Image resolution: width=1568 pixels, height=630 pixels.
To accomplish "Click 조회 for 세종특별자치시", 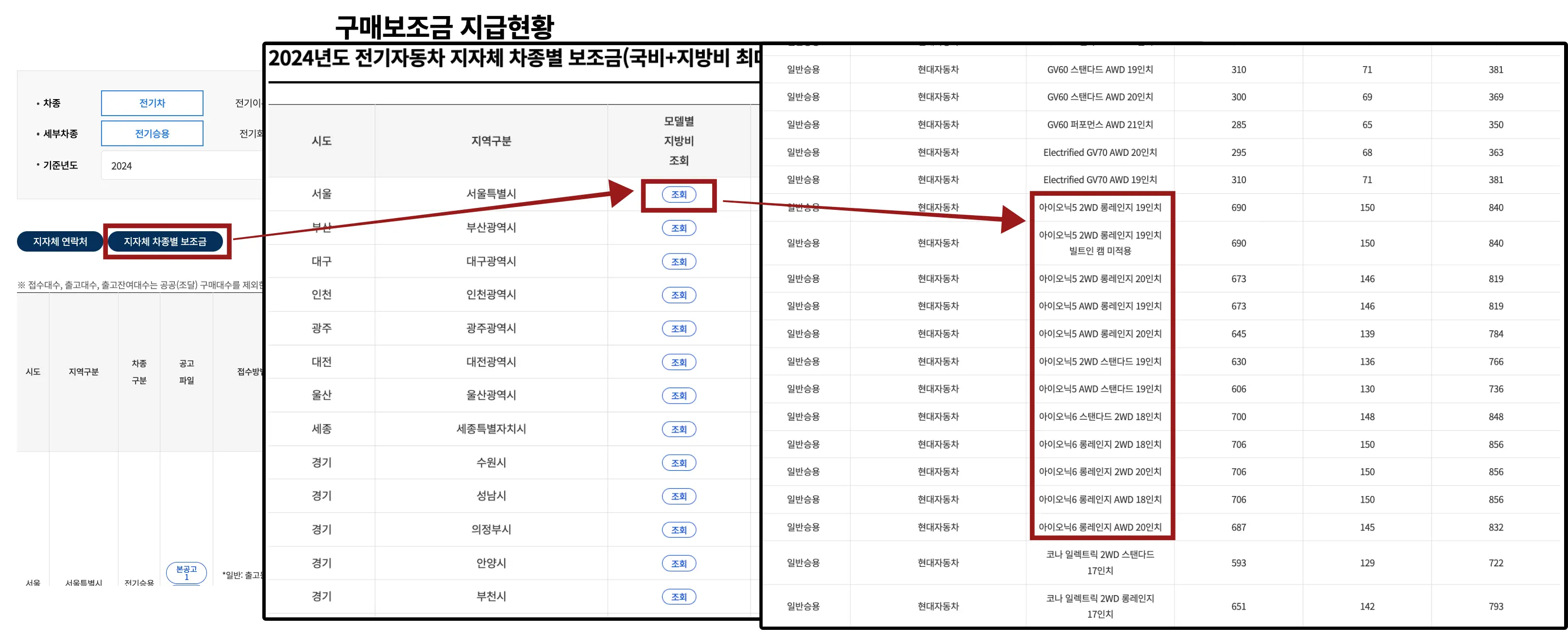I will click(678, 429).
